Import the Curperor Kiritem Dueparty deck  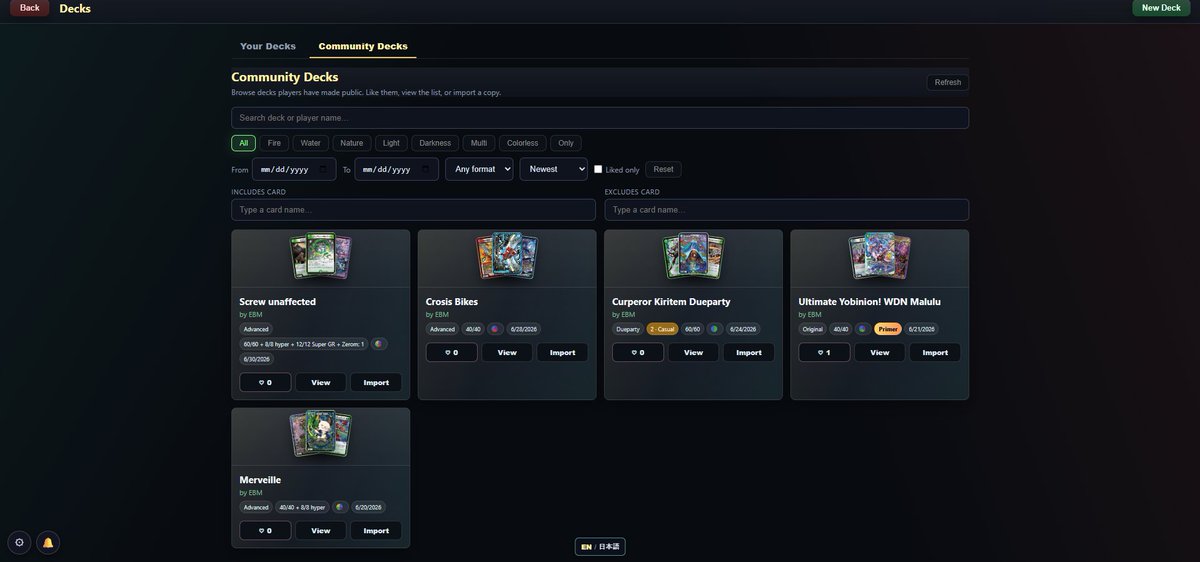[x=749, y=352]
